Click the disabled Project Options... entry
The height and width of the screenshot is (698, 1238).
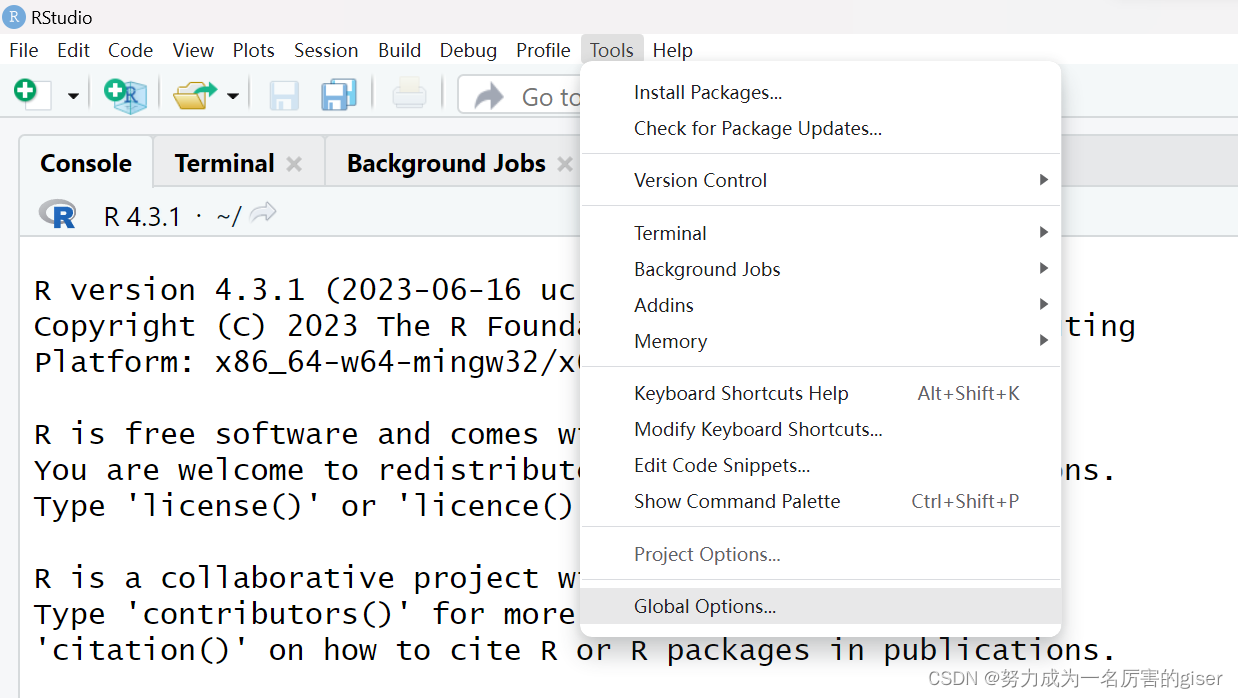coord(820,554)
